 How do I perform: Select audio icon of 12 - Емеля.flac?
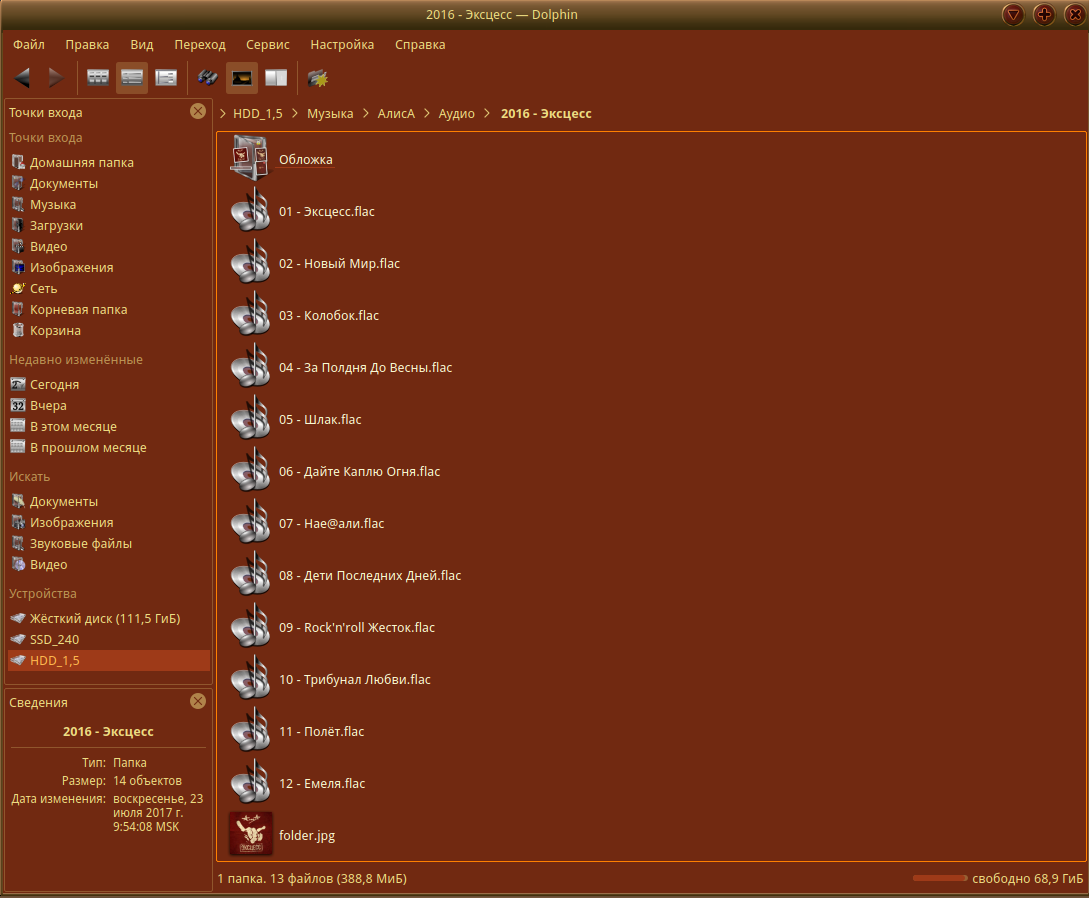pyautogui.click(x=251, y=783)
